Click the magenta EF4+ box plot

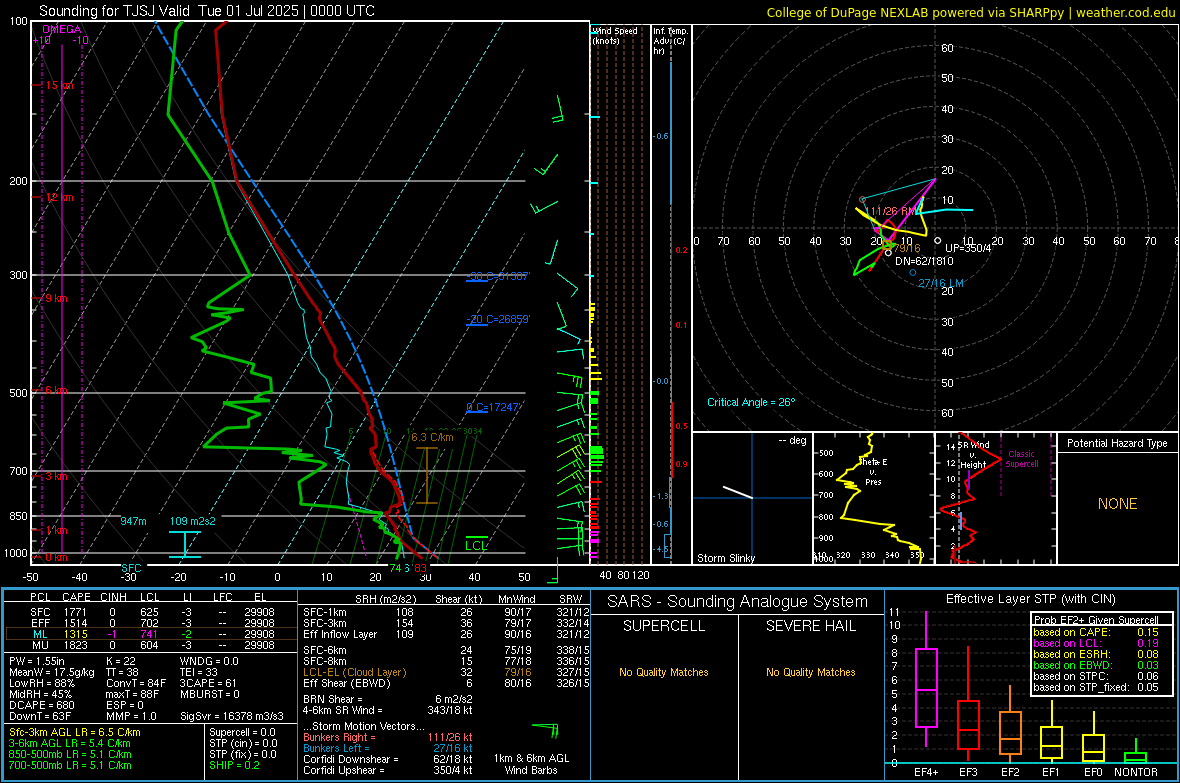tap(926, 679)
